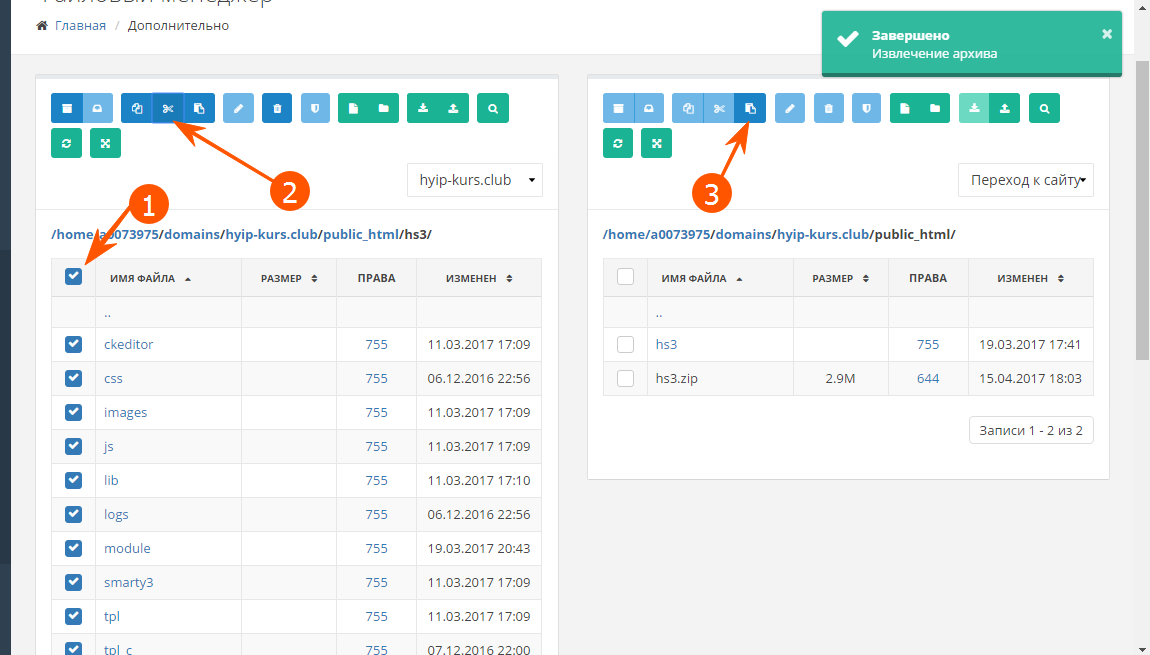Toggle the select-all checkbox in left panel header
Viewport: 1150px width, 655px height.
click(74, 277)
